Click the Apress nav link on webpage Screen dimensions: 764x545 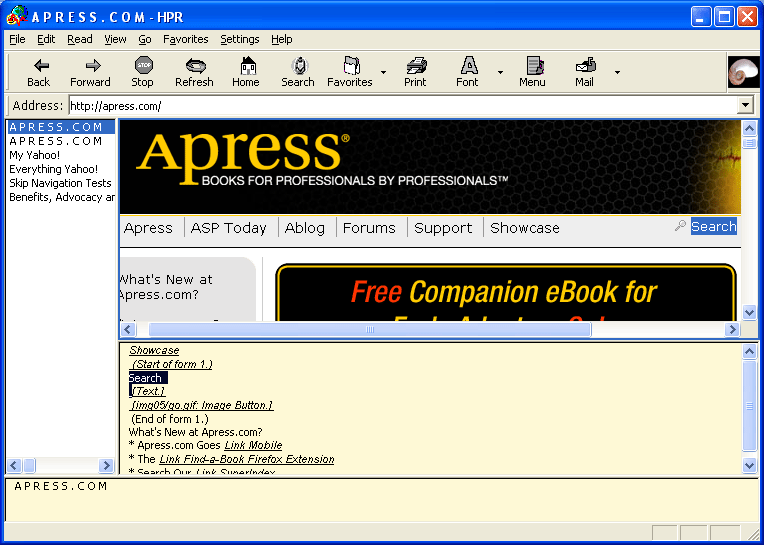148,228
